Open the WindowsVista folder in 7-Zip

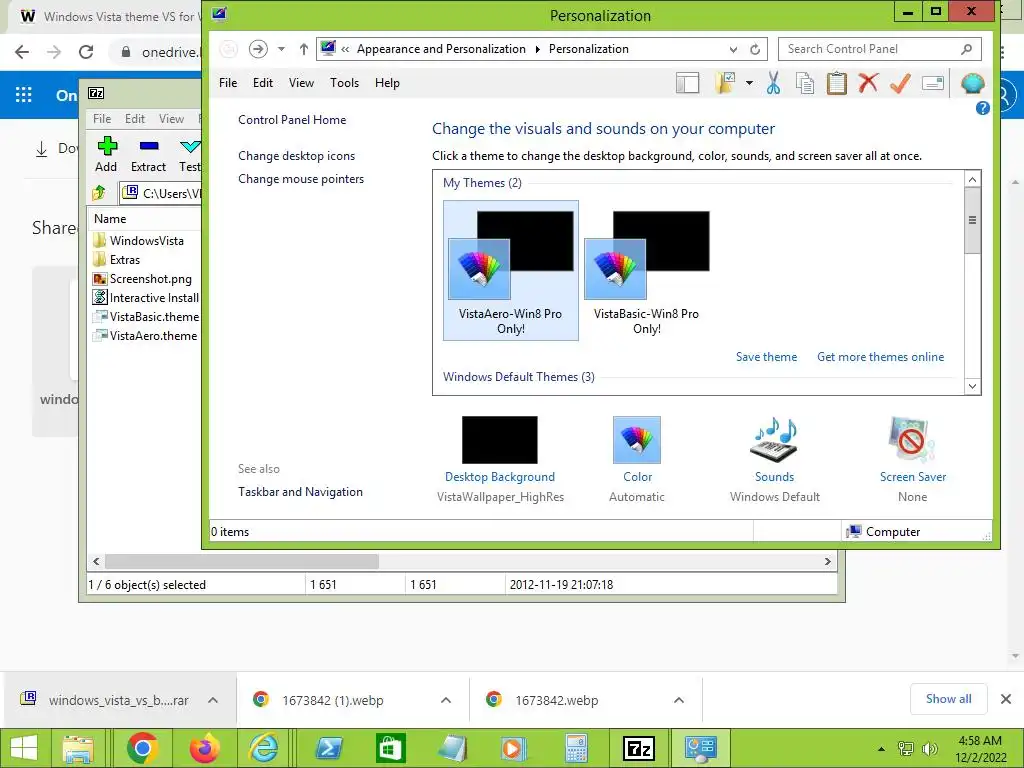[146, 240]
